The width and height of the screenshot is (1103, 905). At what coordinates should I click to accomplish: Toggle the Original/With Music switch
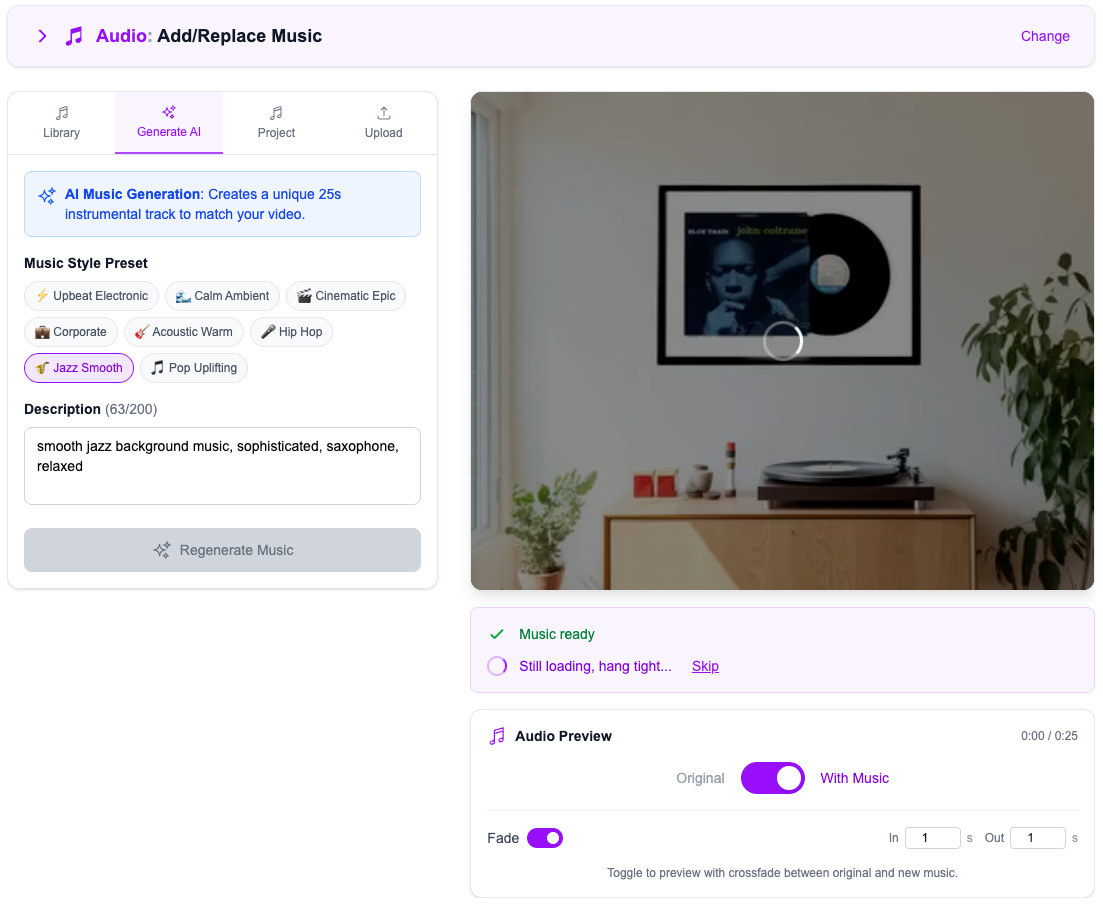click(x=772, y=778)
